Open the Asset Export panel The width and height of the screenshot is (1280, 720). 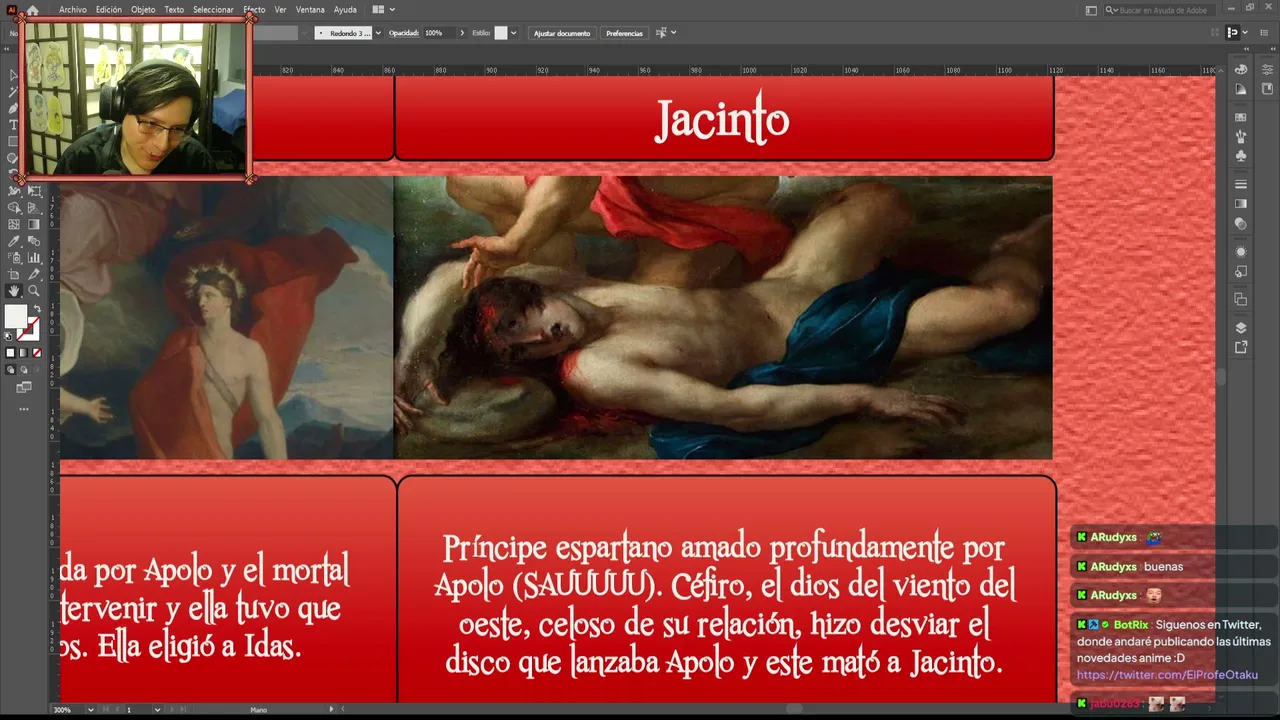tap(1241, 347)
